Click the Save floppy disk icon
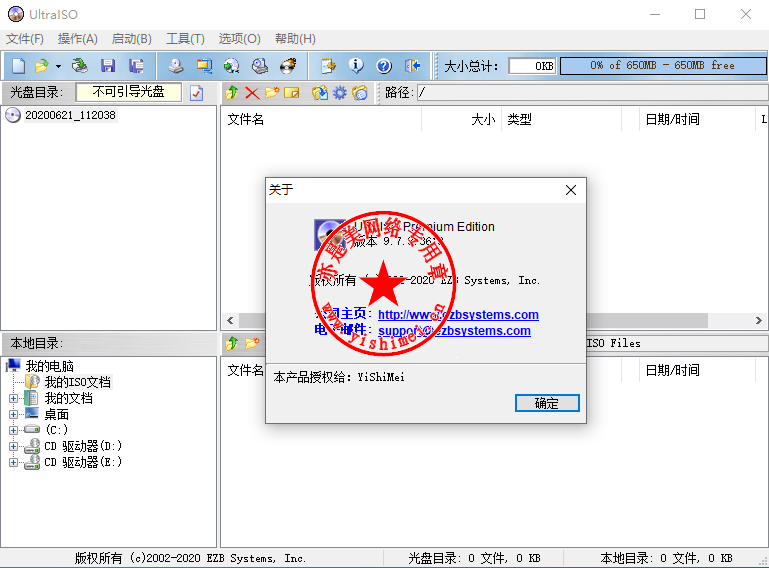The width and height of the screenshot is (769, 568). pyautogui.click(x=108, y=66)
